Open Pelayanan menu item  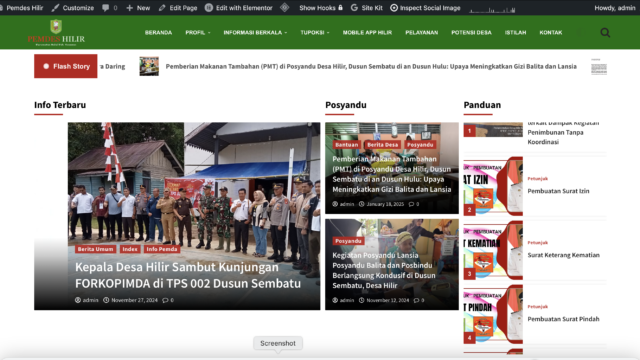[422, 32]
